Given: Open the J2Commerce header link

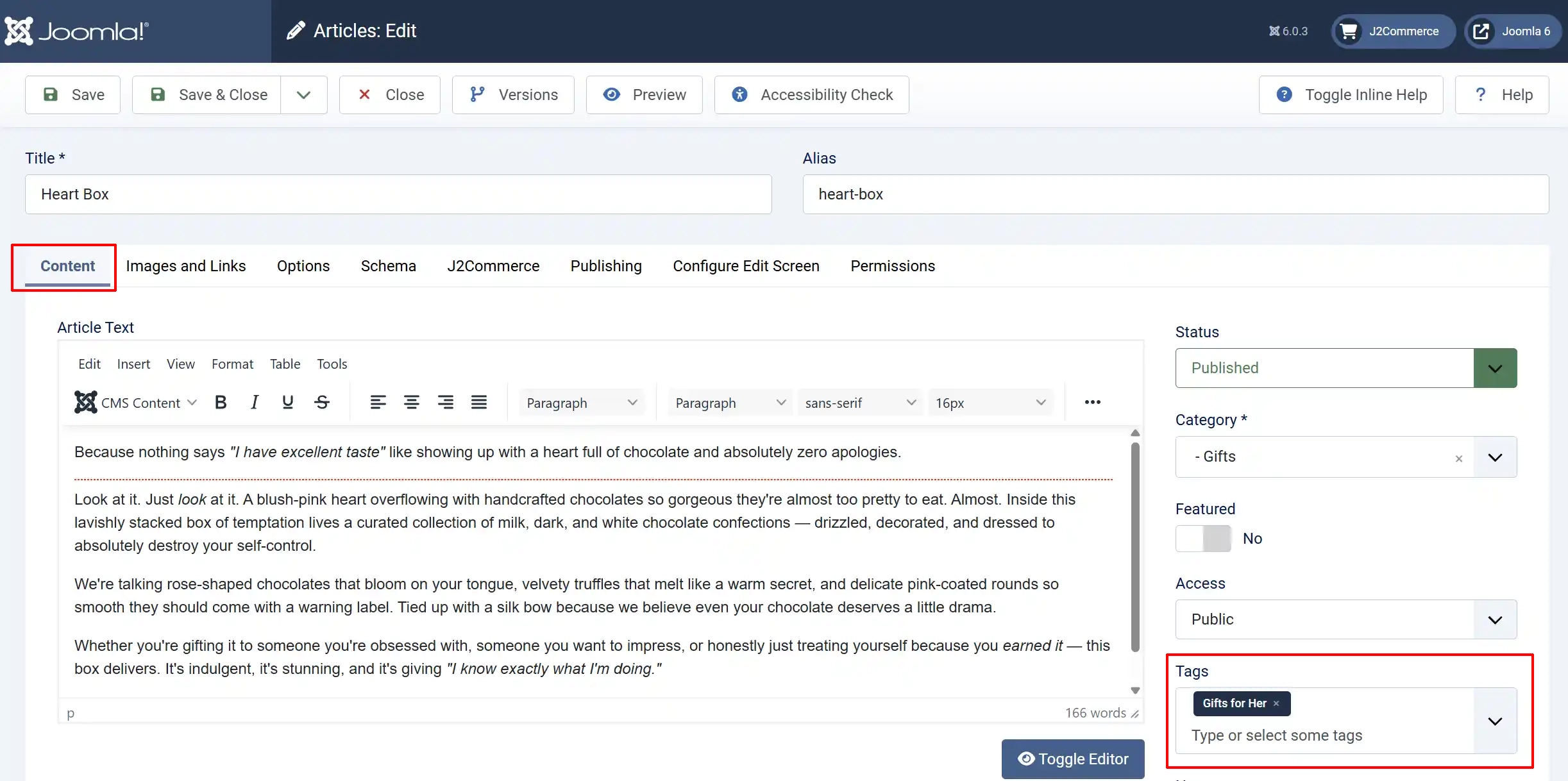Looking at the screenshot, I should tap(1393, 31).
